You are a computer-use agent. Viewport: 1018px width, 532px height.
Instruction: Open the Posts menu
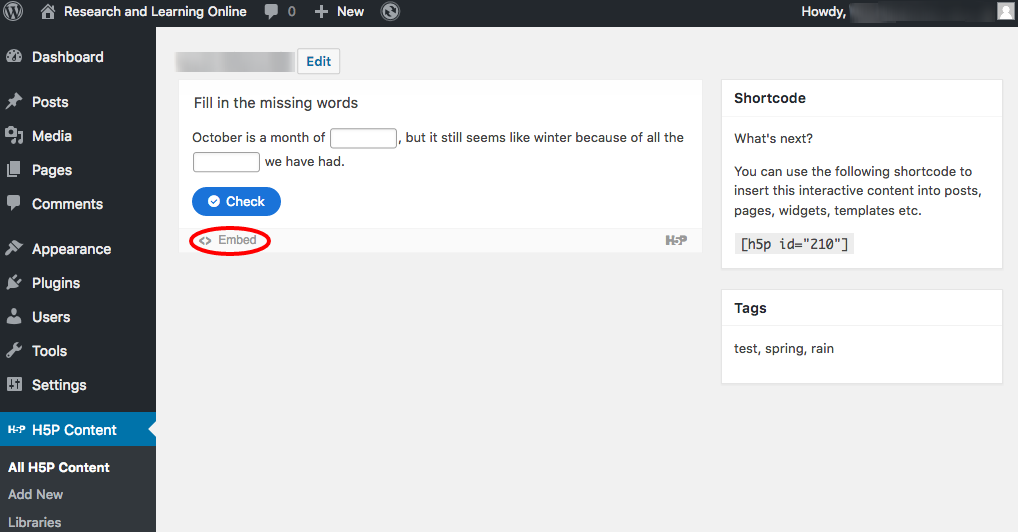coord(50,102)
